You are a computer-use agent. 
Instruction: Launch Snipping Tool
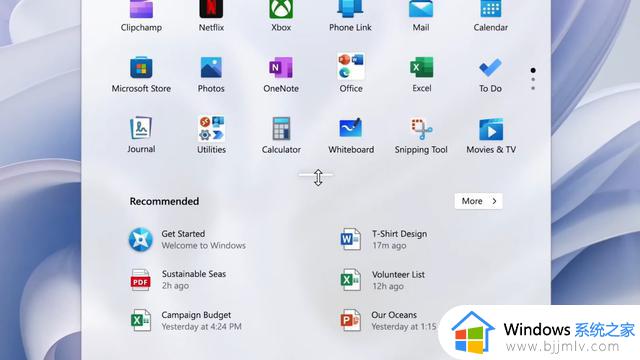[421, 136]
